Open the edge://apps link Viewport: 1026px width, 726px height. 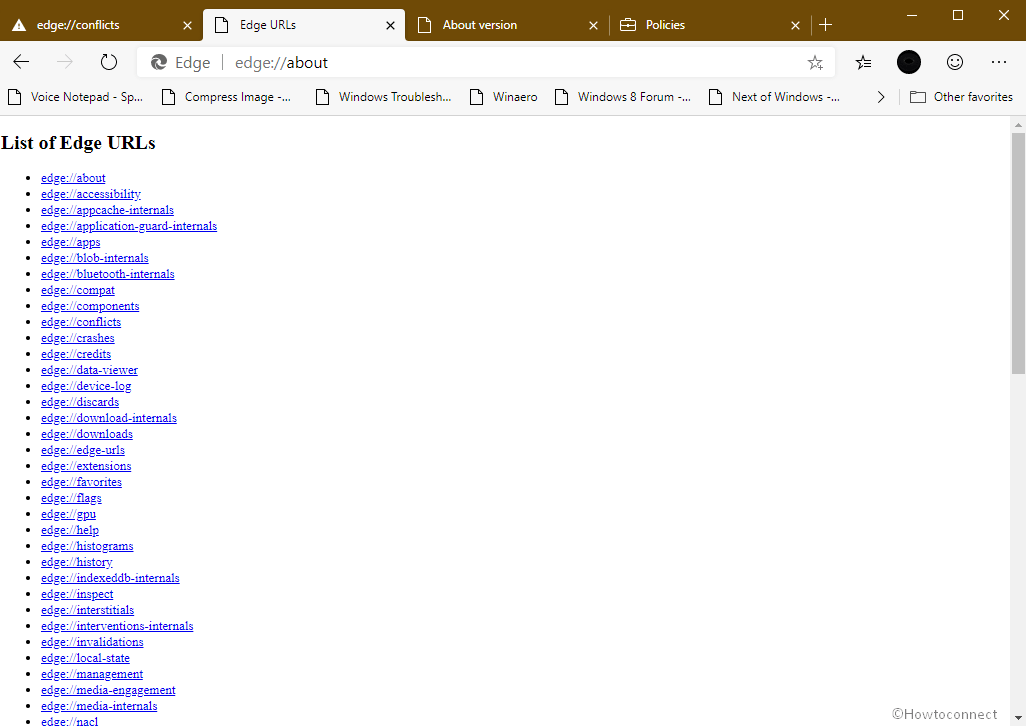71,242
